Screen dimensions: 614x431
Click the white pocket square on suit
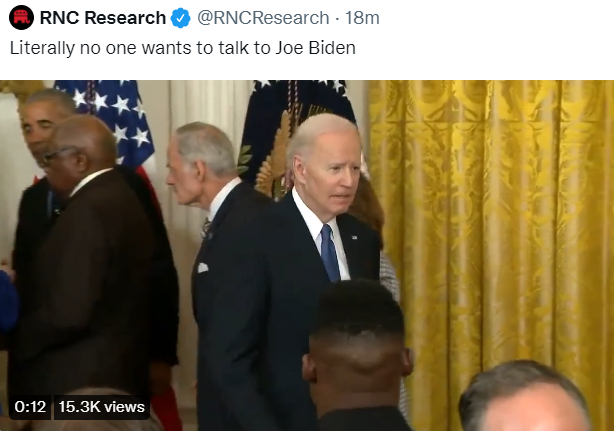[202, 268]
